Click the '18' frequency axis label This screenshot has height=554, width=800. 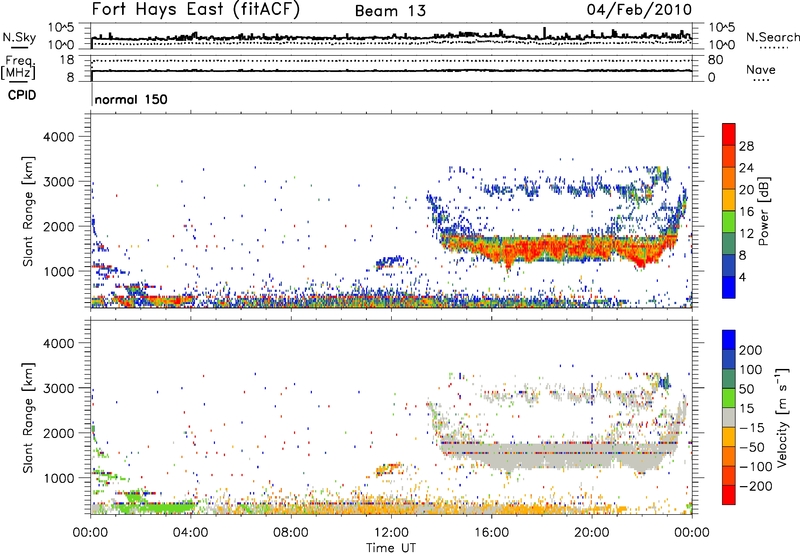click(67, 60)
